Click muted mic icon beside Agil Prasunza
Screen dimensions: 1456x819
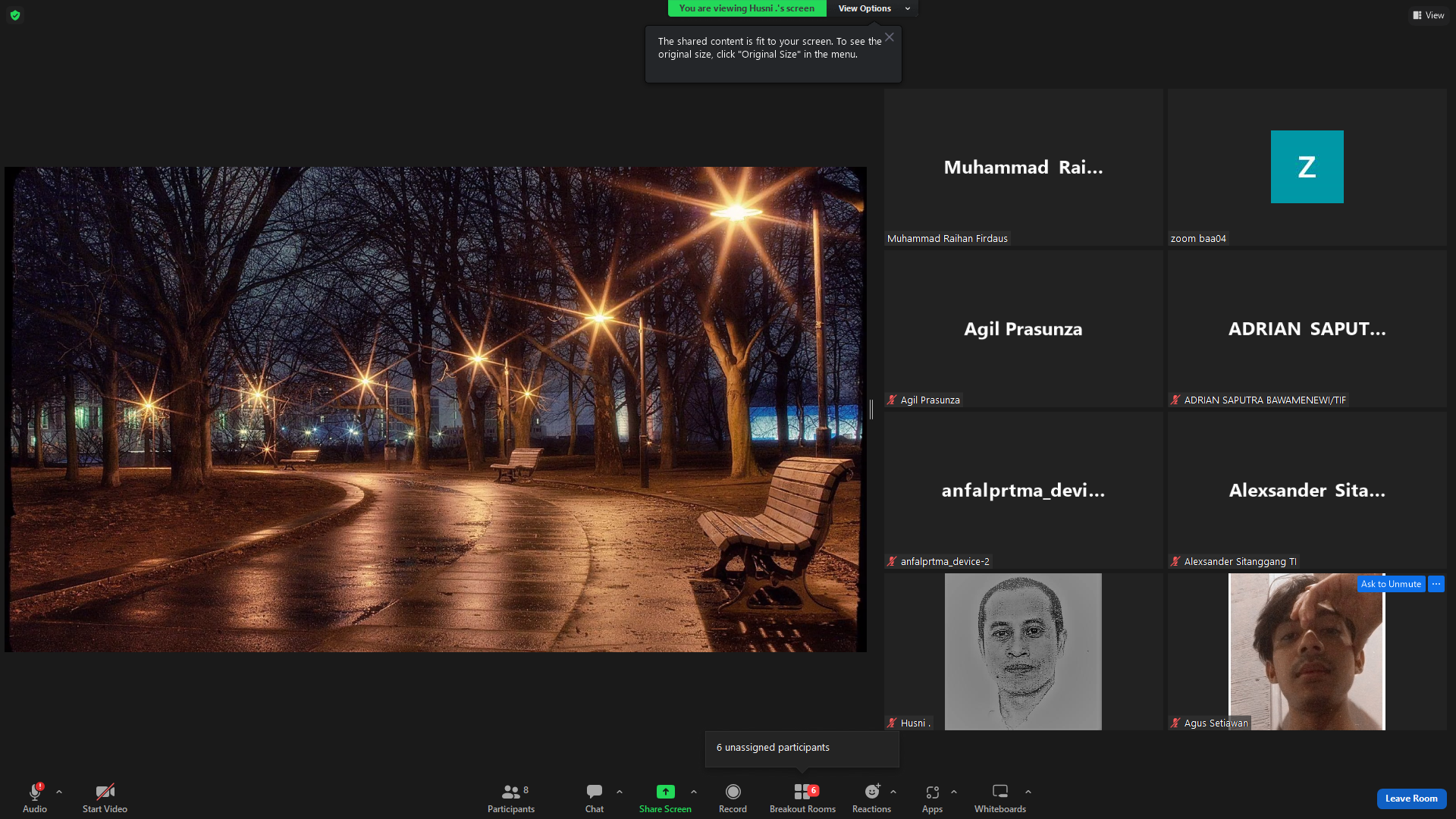point(892,400)
